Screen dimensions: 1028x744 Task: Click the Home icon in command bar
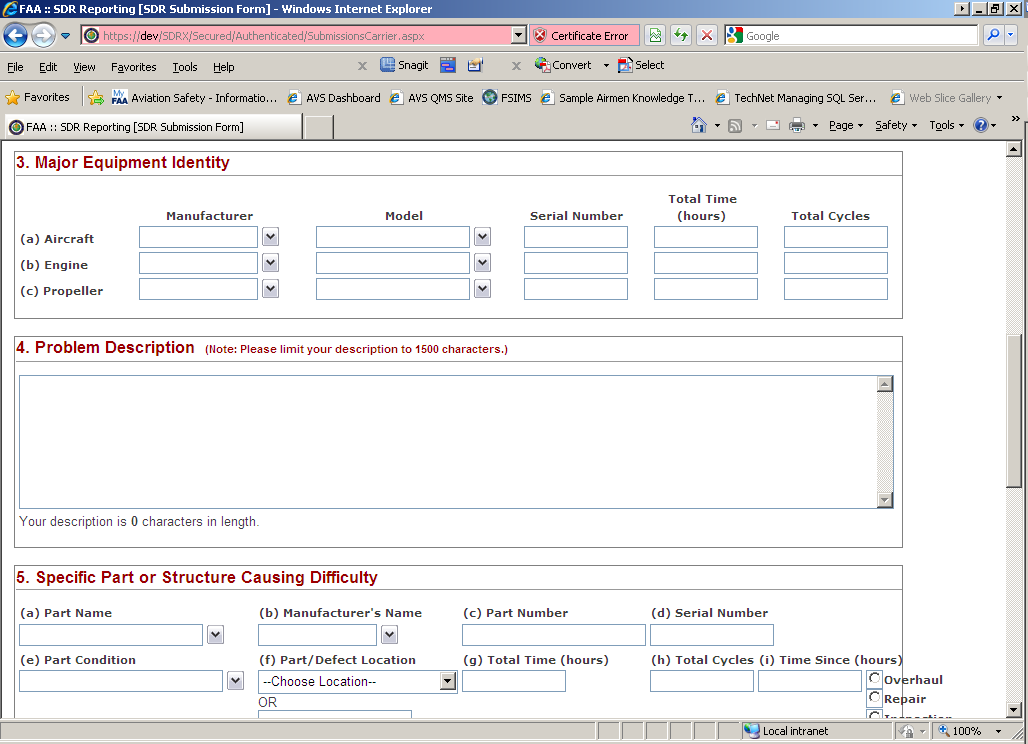tap(699, 125)
